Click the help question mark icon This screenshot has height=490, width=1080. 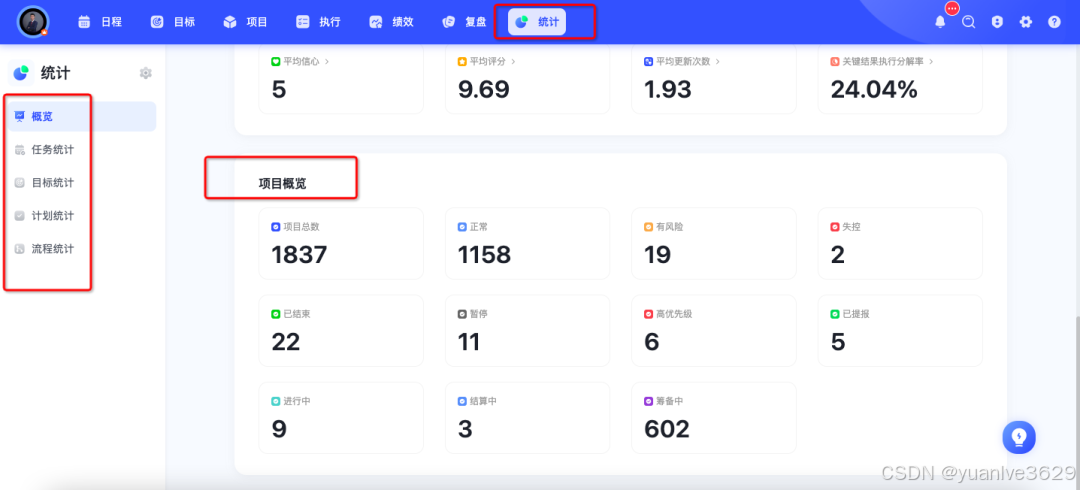1055,22
